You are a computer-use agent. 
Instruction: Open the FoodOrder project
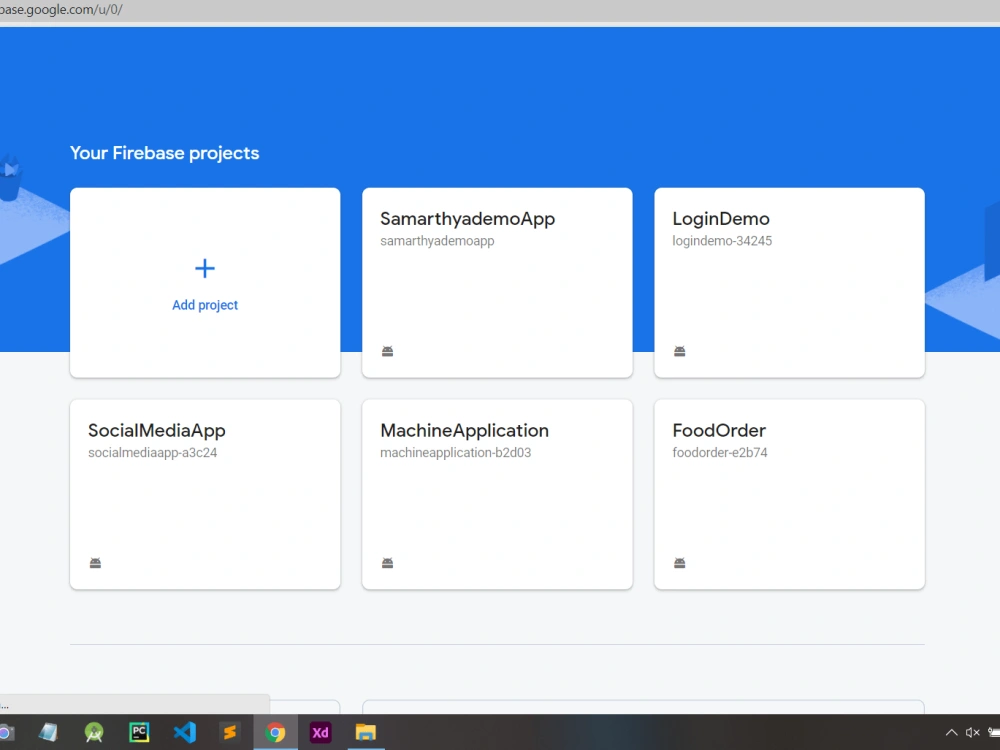[789, 494]
